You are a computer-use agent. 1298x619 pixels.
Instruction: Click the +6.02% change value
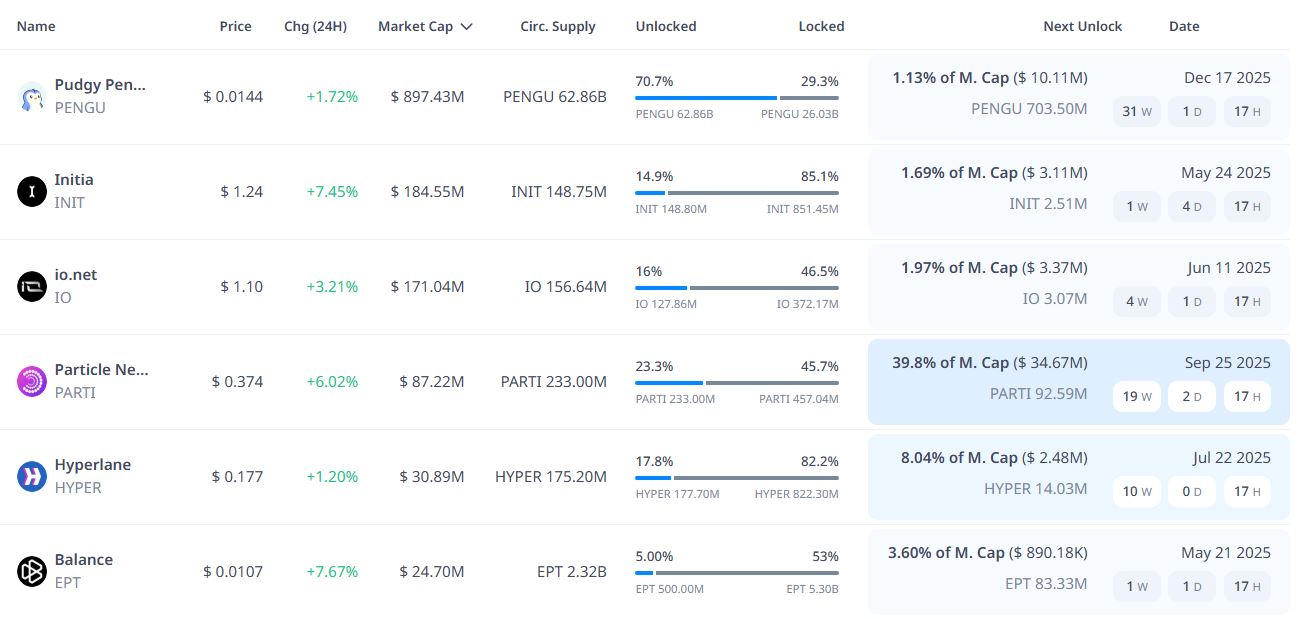pyautogui.click(x=332, y=382)
